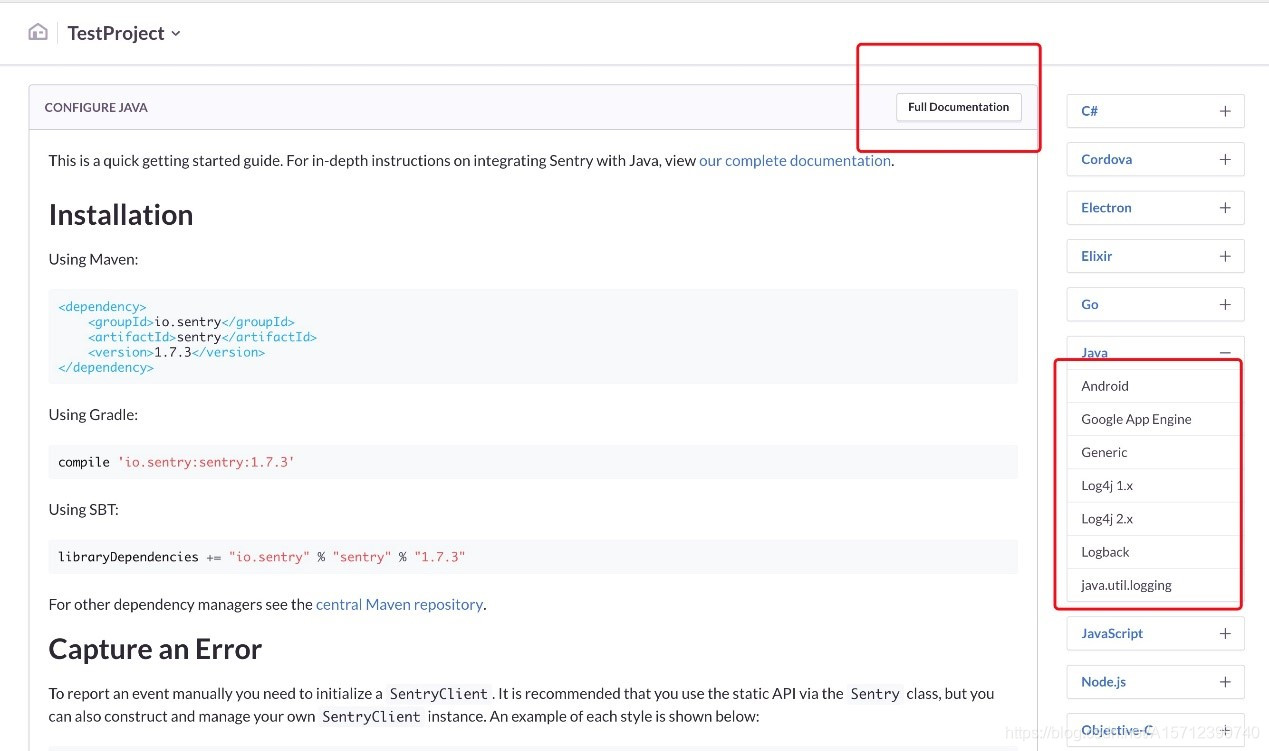Screen dimensions: 1269x751
Task: Select java.util.logging integration
Action: click(x=1155, y=585)
